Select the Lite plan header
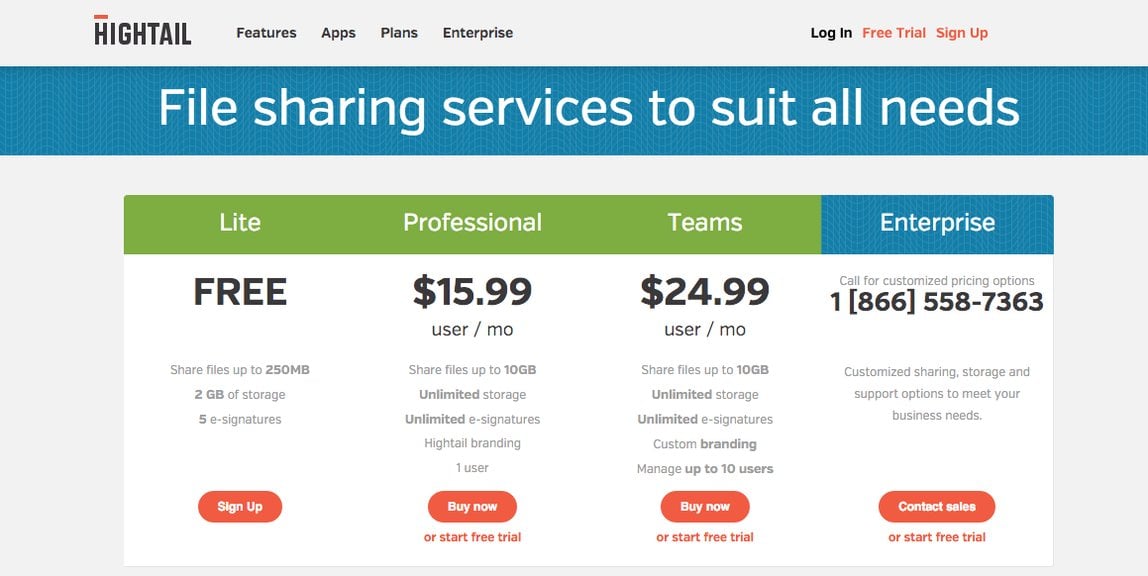The height and width of the screenshot is (576, 1148). [x=240, y=224]
